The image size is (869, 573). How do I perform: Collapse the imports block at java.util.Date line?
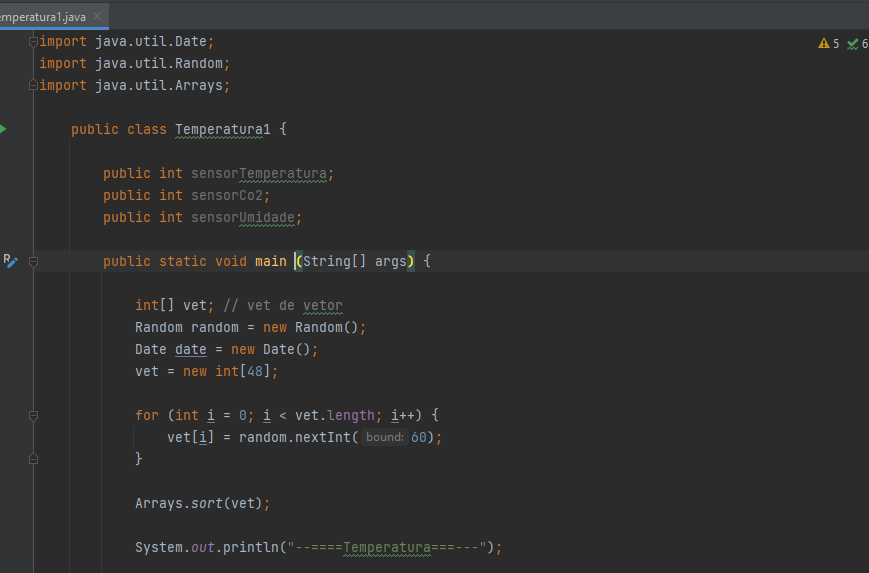33,42
